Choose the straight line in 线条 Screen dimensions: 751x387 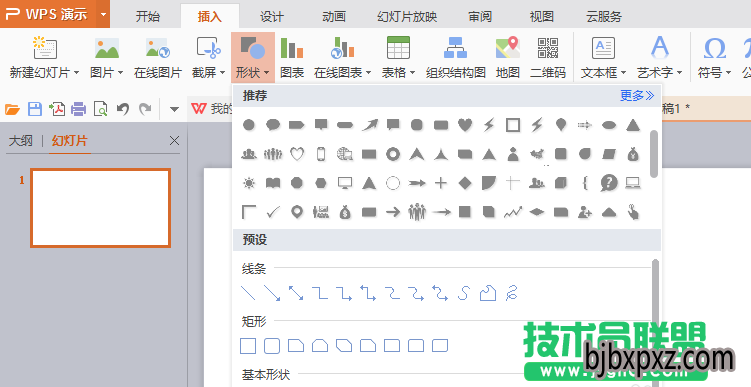[248, 293]
